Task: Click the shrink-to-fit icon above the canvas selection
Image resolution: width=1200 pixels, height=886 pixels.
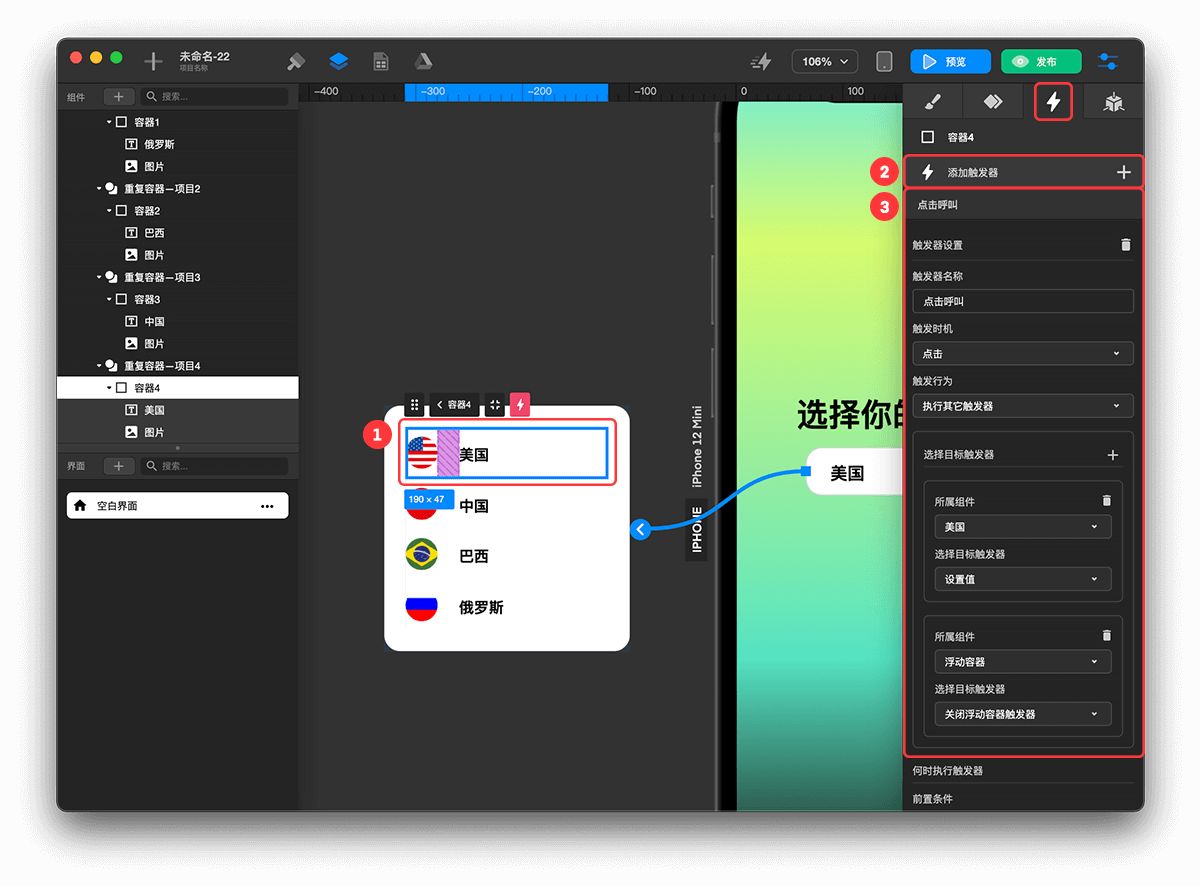Action: click(495, 405)
